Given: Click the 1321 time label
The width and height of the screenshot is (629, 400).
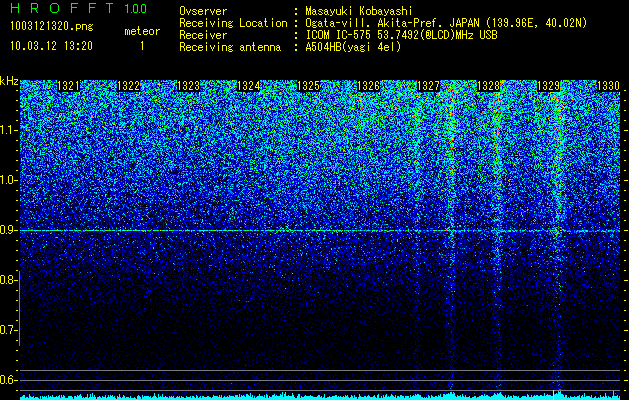Looking at the screenshot, I should click(68, 86).
